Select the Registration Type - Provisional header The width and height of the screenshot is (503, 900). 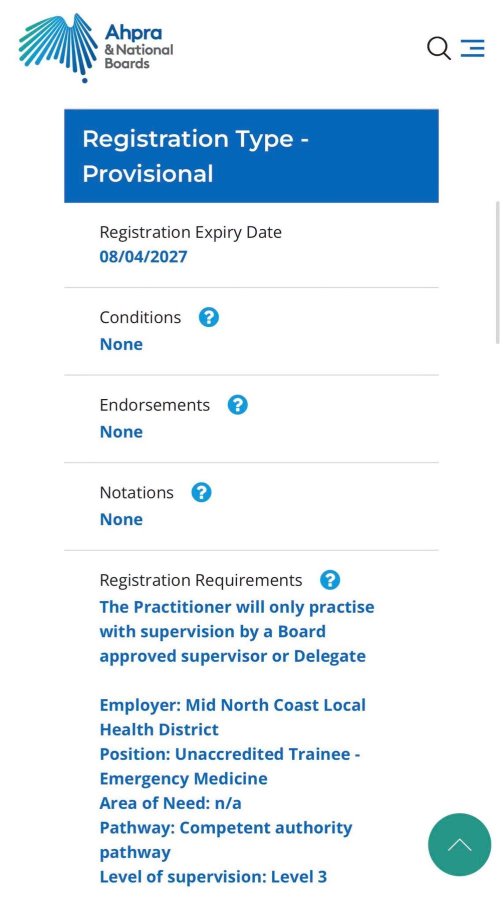pyautogui.click(x=252, y=156)
